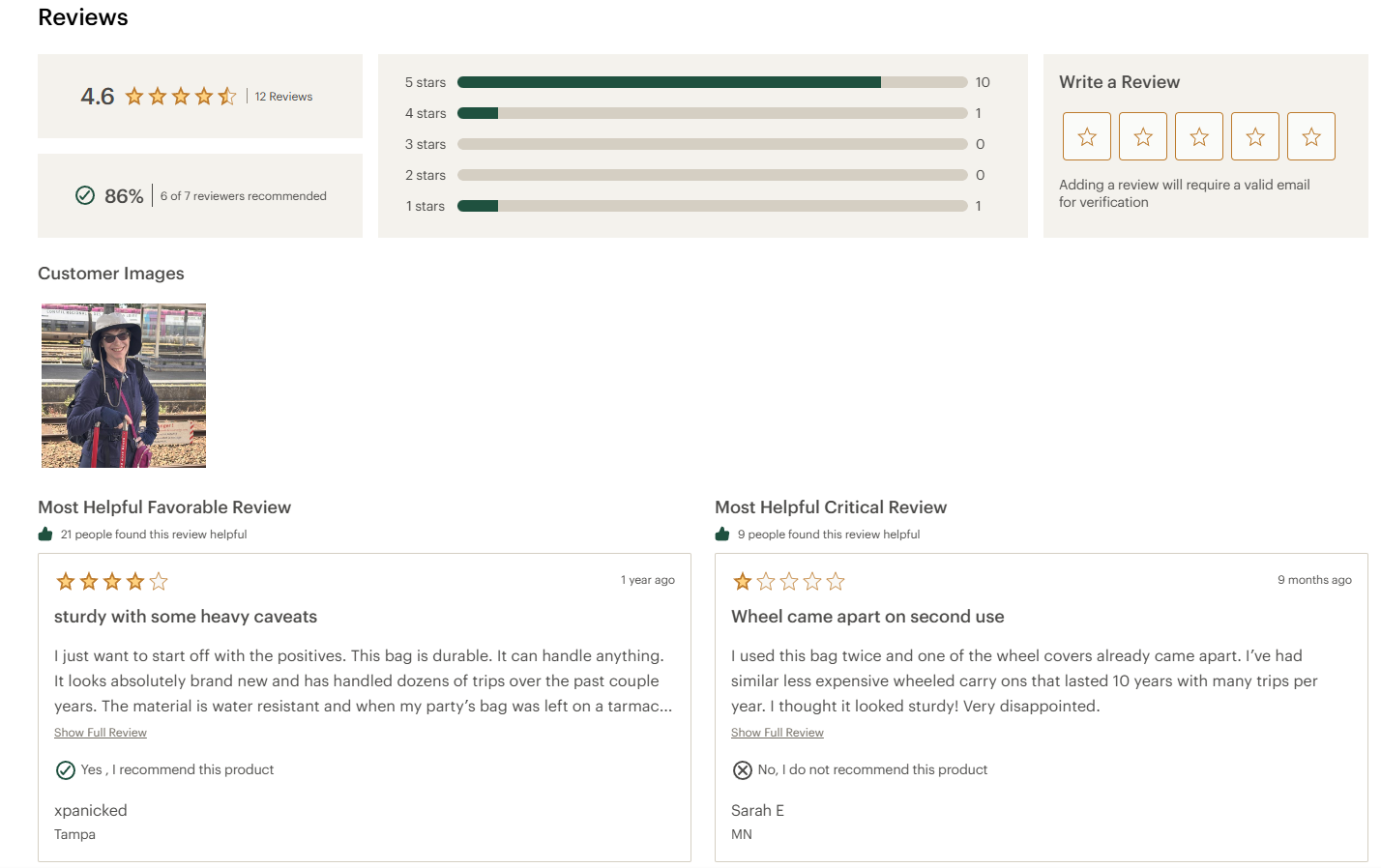This screenshot has width=1381, height=868.
Task: Open the customer image thumbnail
Action: [x=123, y=385]
